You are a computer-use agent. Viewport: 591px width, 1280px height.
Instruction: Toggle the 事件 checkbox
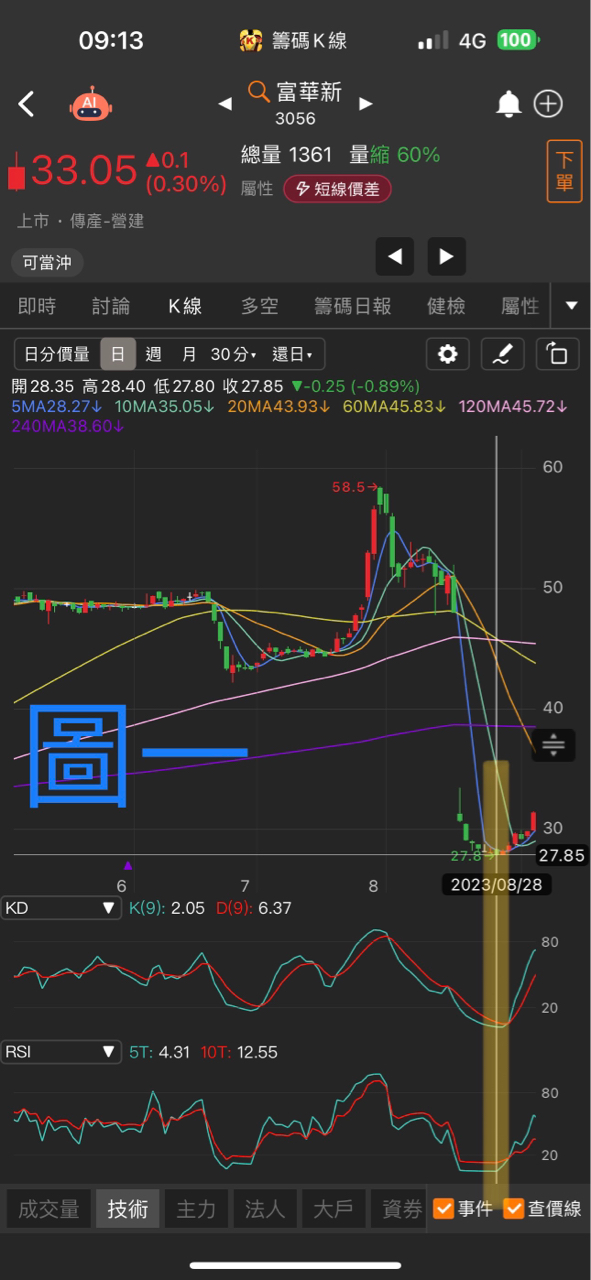[x=463, y=1209]
